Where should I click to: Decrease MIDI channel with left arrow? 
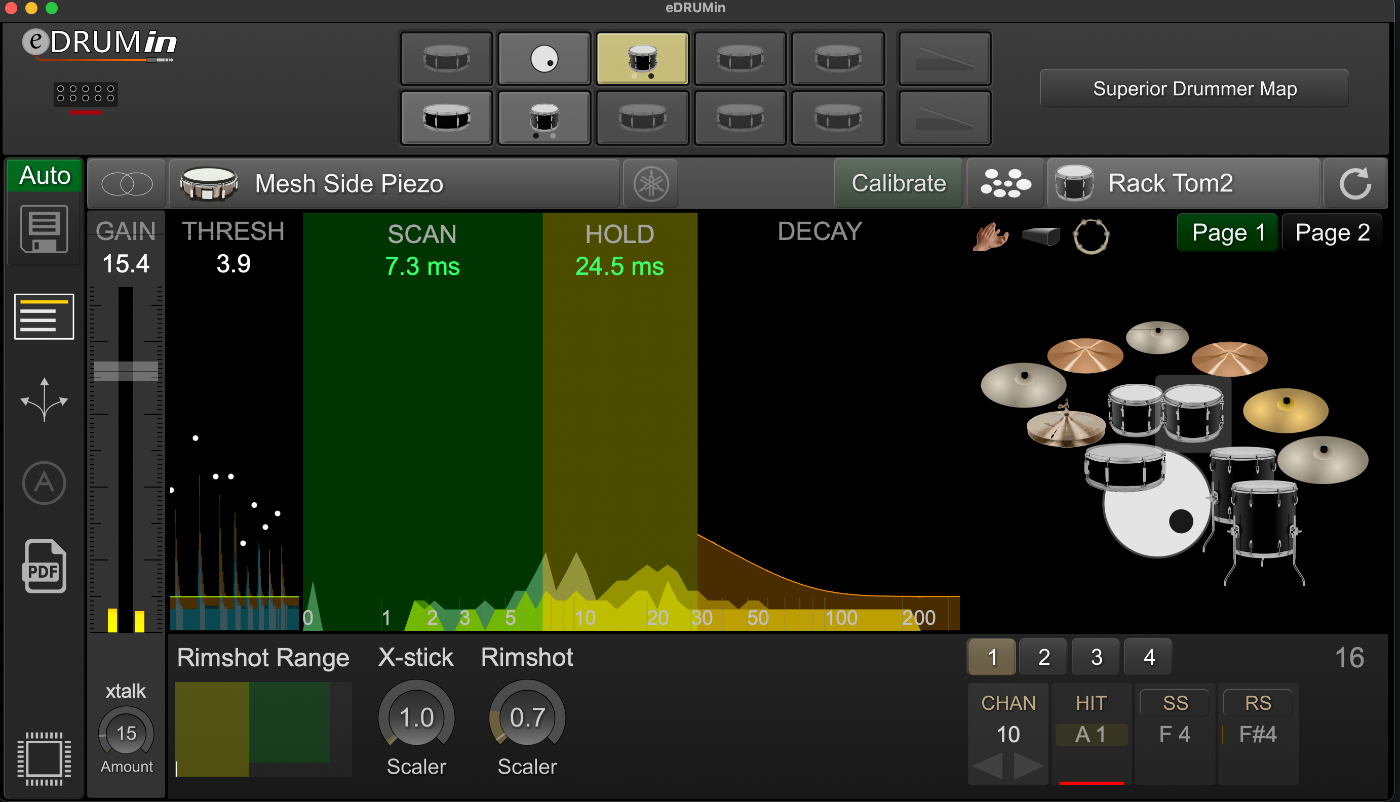tap(987, 767)
